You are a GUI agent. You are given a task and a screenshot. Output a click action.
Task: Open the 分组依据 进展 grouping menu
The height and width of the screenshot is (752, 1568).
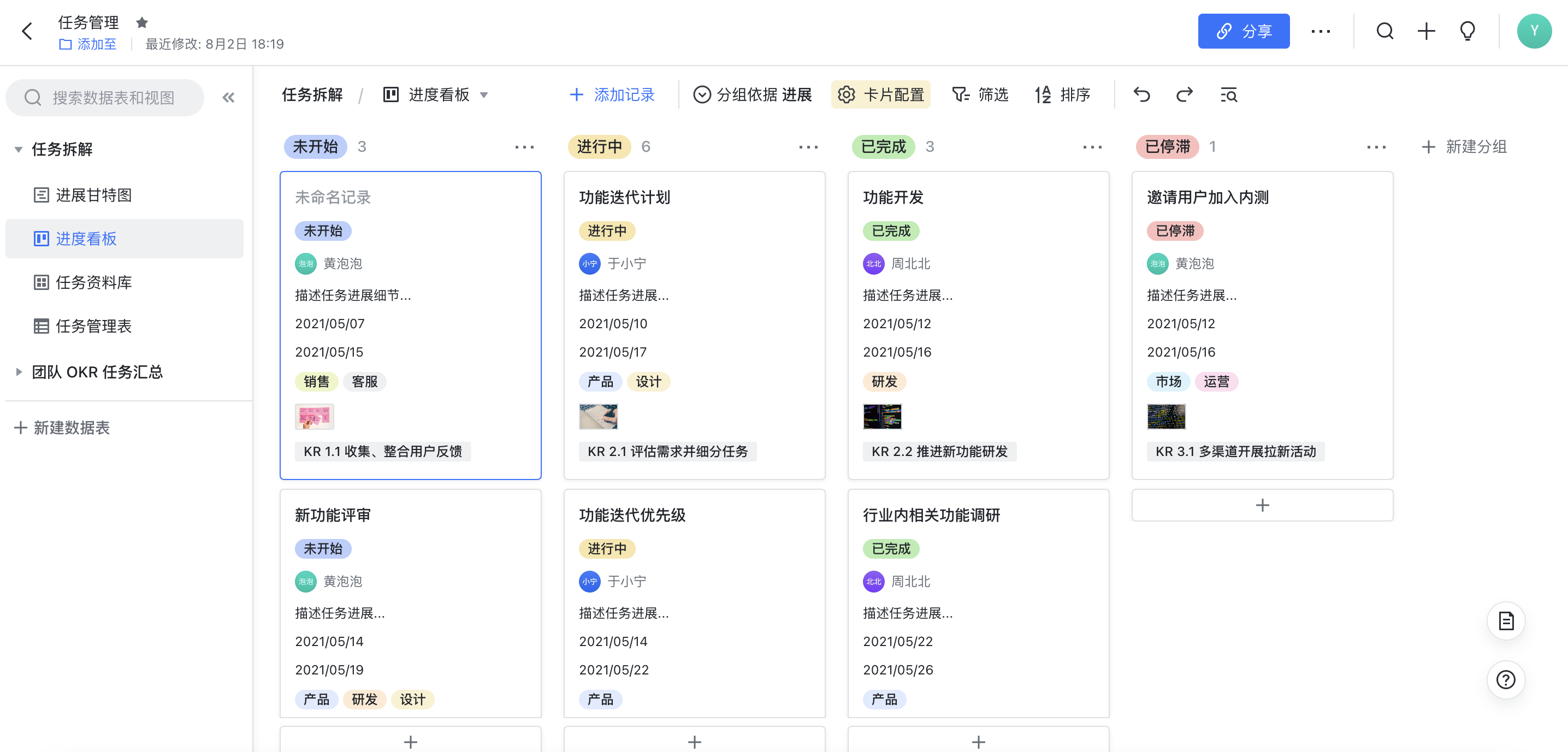[x=753, y=95]
